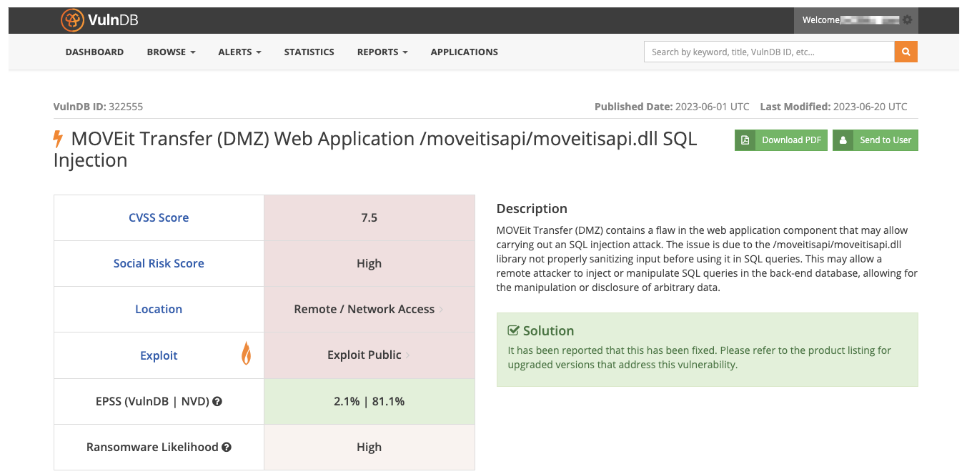Open the Location link
This screenshot has height=472, width=962.
tap(159, 309)
